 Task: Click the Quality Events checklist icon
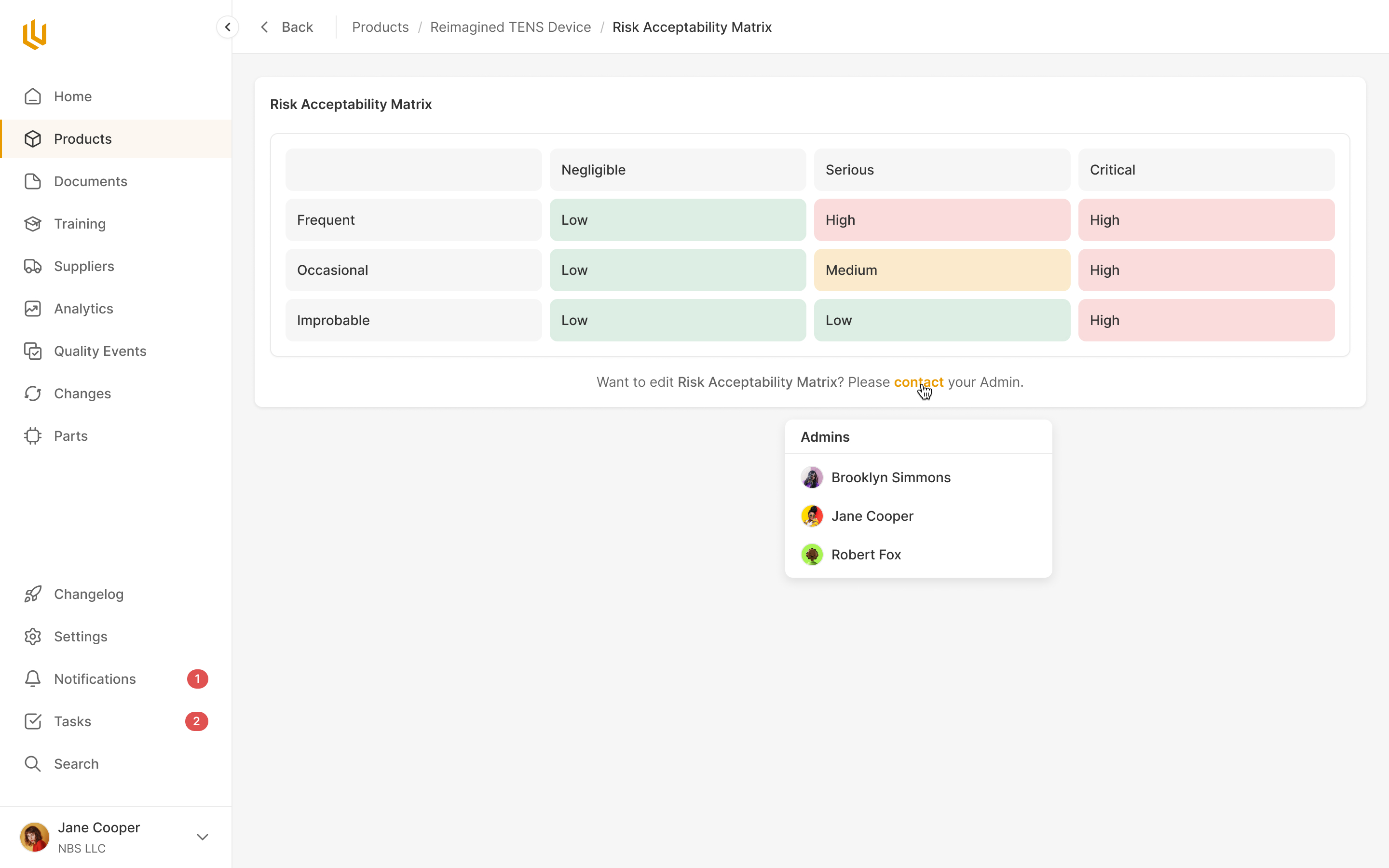tap(33, 352)
